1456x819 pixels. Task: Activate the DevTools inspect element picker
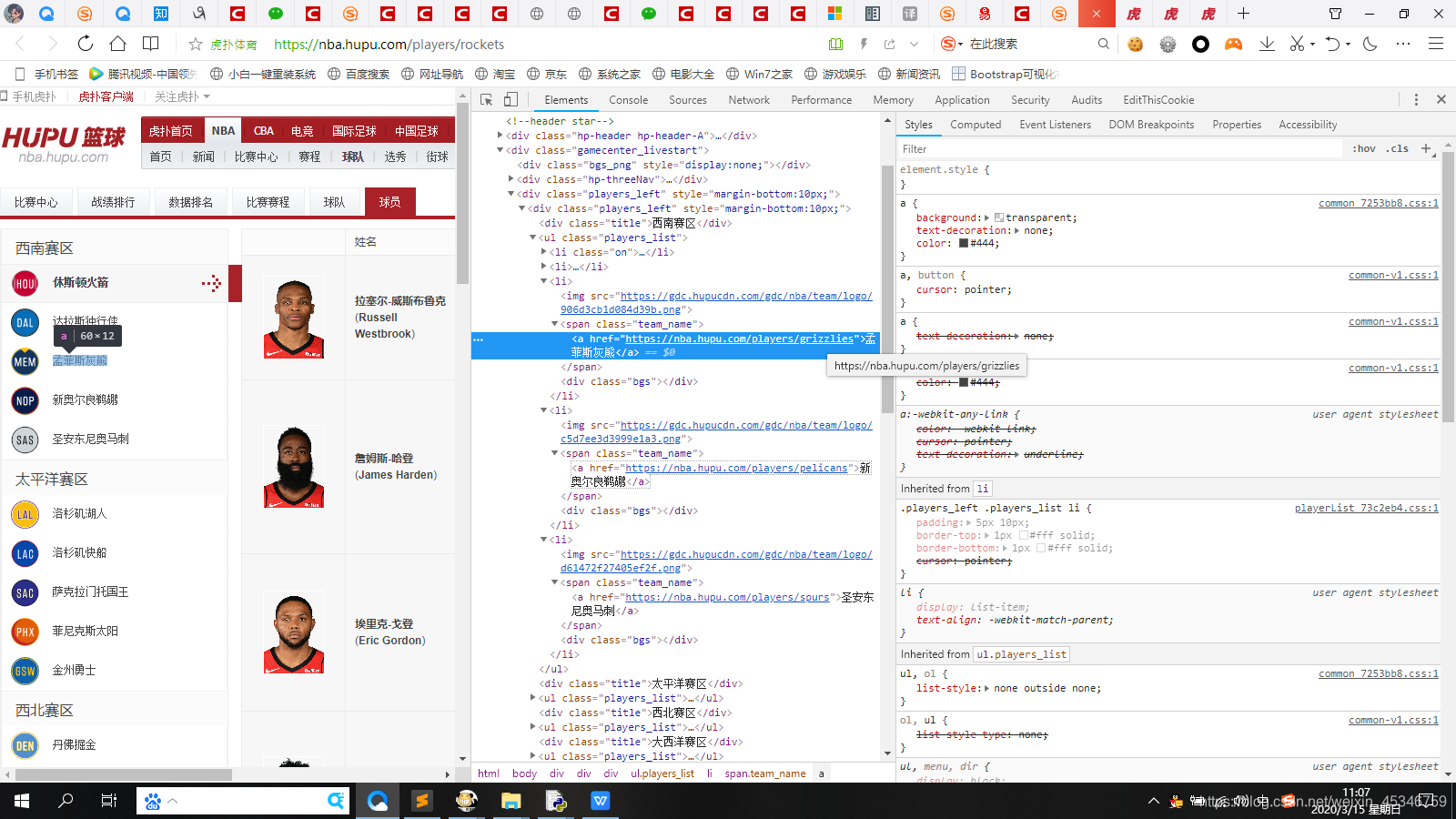click(487, 100)
